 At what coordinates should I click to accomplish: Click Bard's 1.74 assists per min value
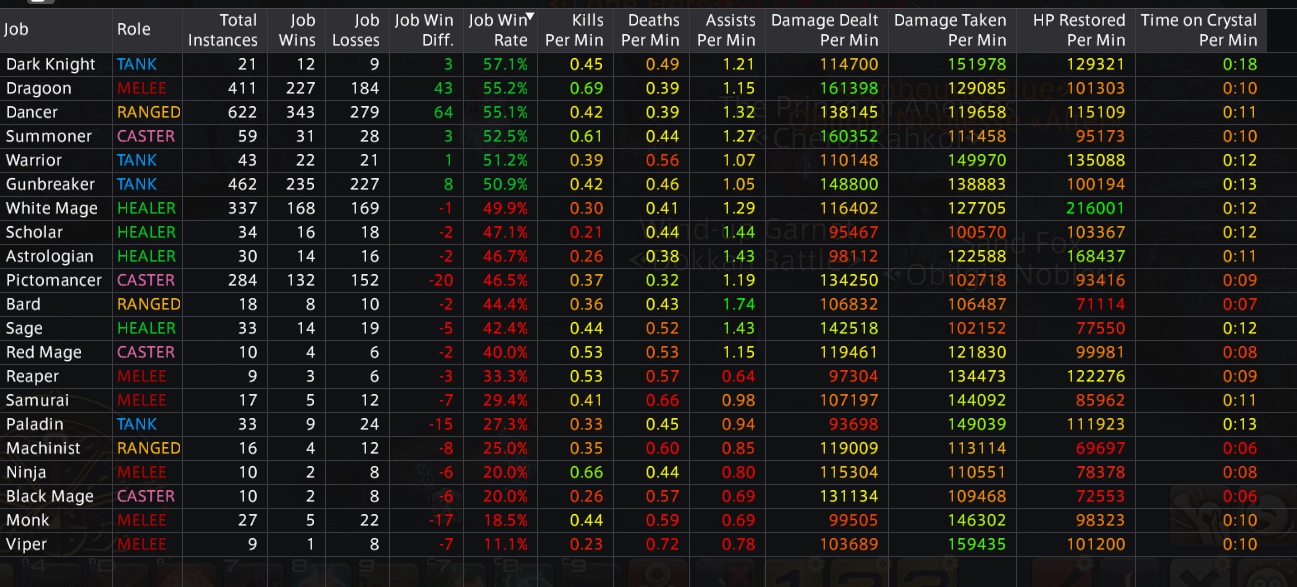[738, 304]
